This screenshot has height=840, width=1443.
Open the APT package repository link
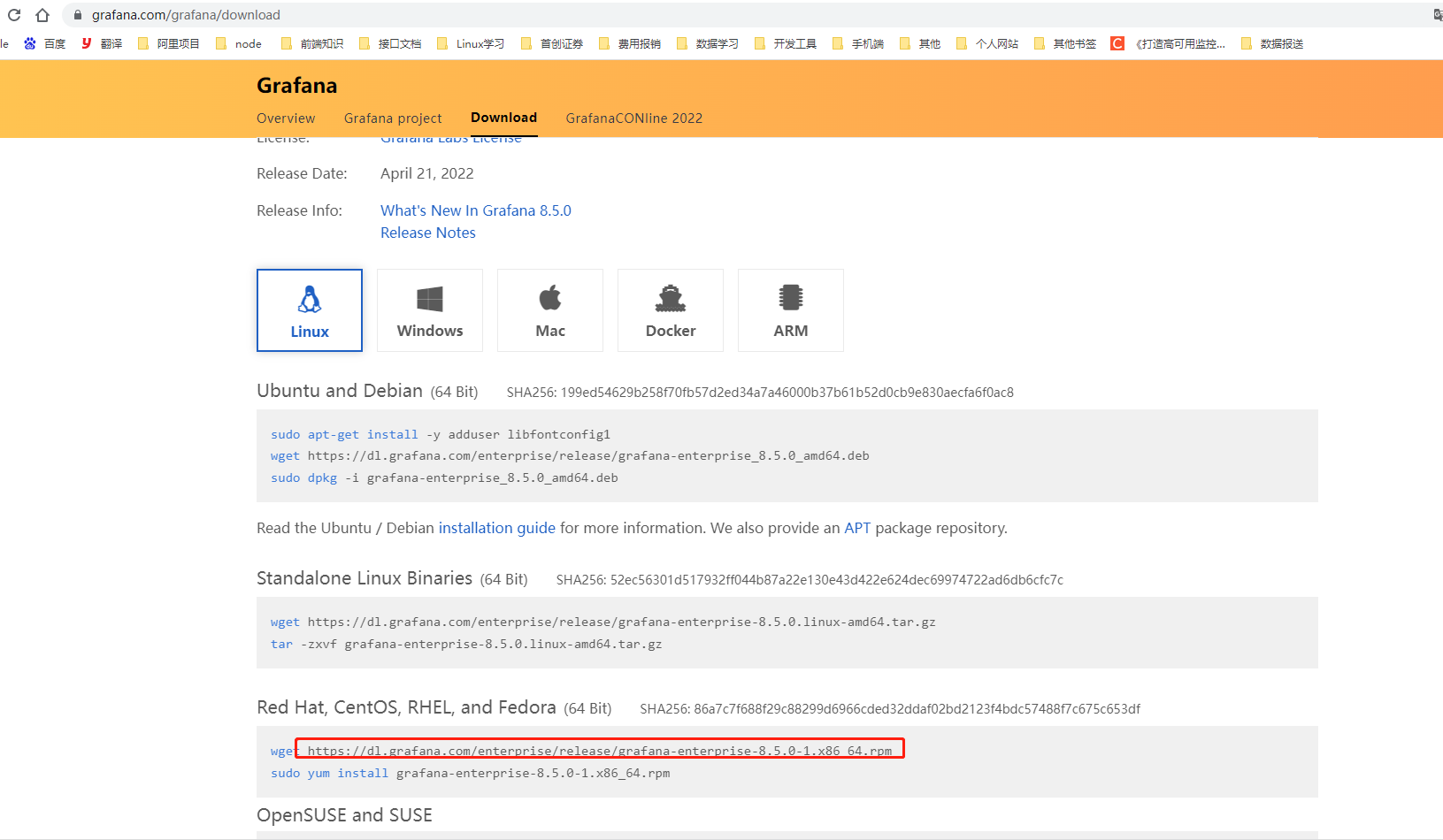point(857,528)
